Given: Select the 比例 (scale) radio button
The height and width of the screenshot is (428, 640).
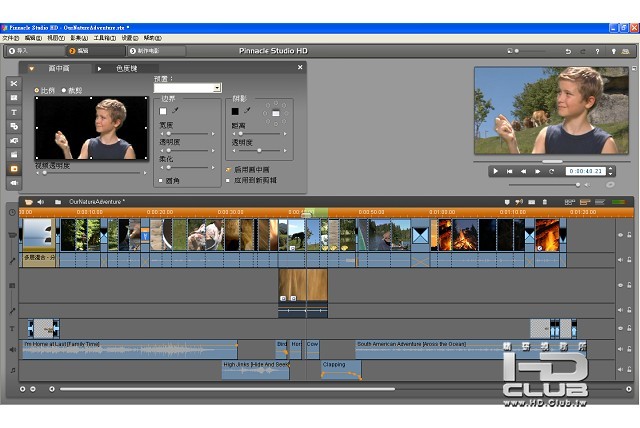Looking at the screenshot, I should coord(36,91).
